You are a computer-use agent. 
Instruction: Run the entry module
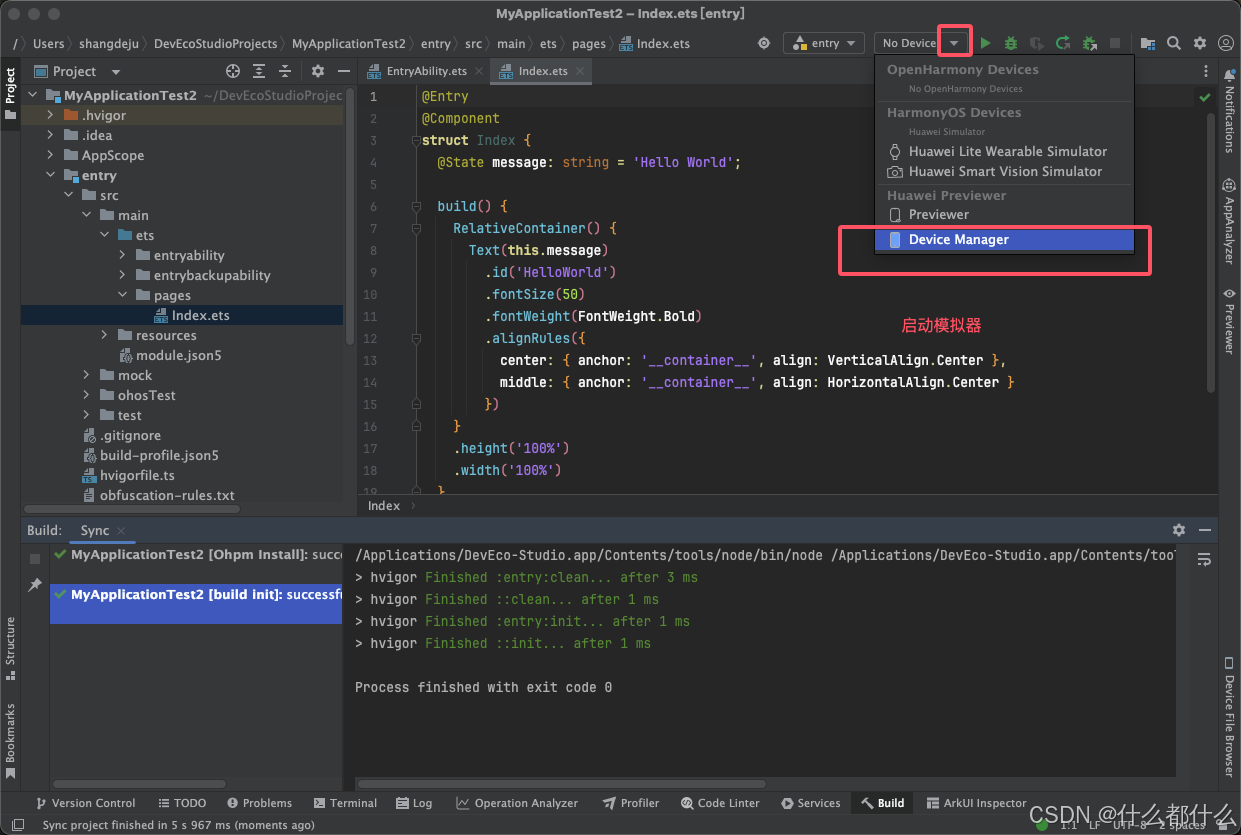pyautogui.click(x=985, y=43)
